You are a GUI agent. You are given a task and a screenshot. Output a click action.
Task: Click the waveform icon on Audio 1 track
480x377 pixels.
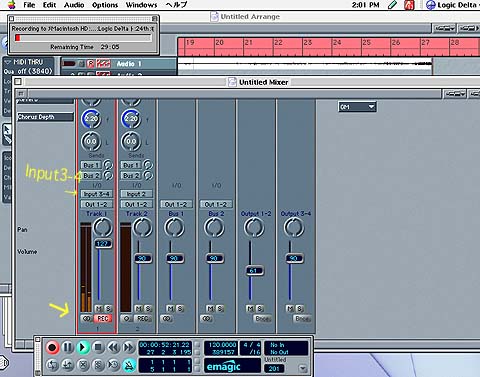103,63
